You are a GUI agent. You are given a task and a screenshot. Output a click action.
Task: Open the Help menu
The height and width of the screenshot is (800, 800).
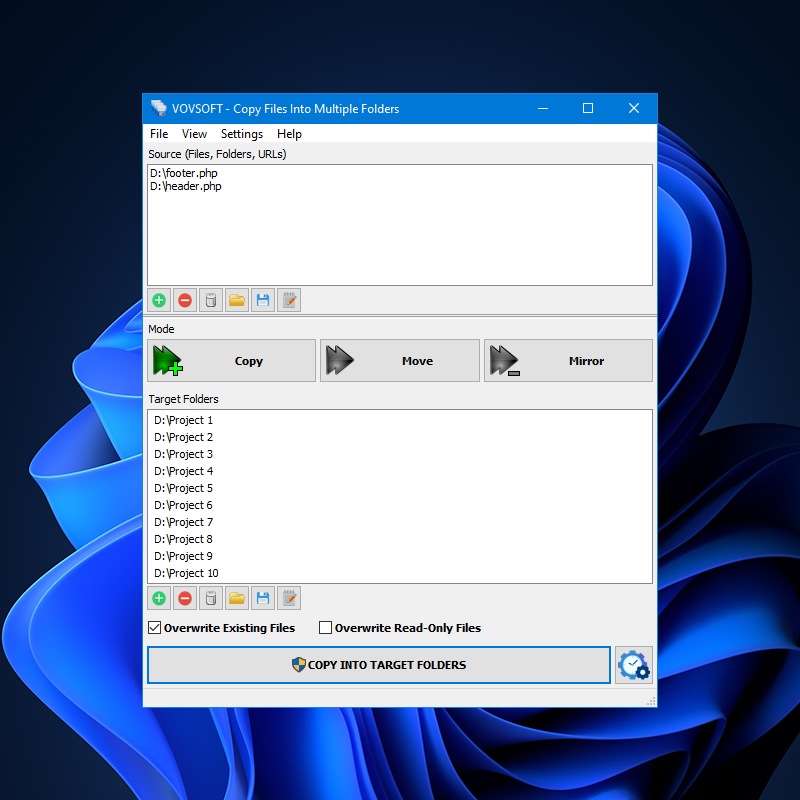[289, 133]
